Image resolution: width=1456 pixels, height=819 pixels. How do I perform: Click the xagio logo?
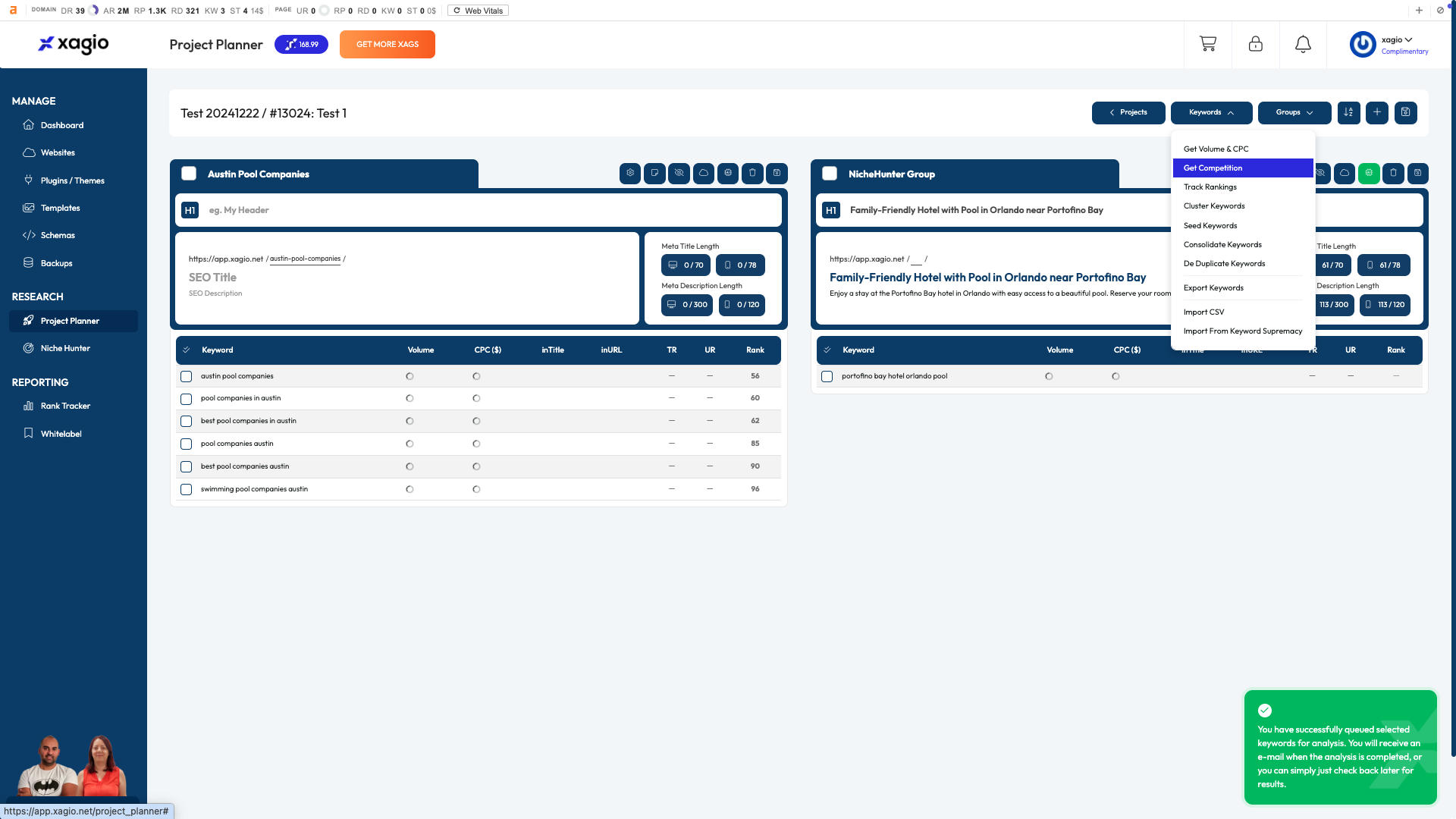point(74,44)
